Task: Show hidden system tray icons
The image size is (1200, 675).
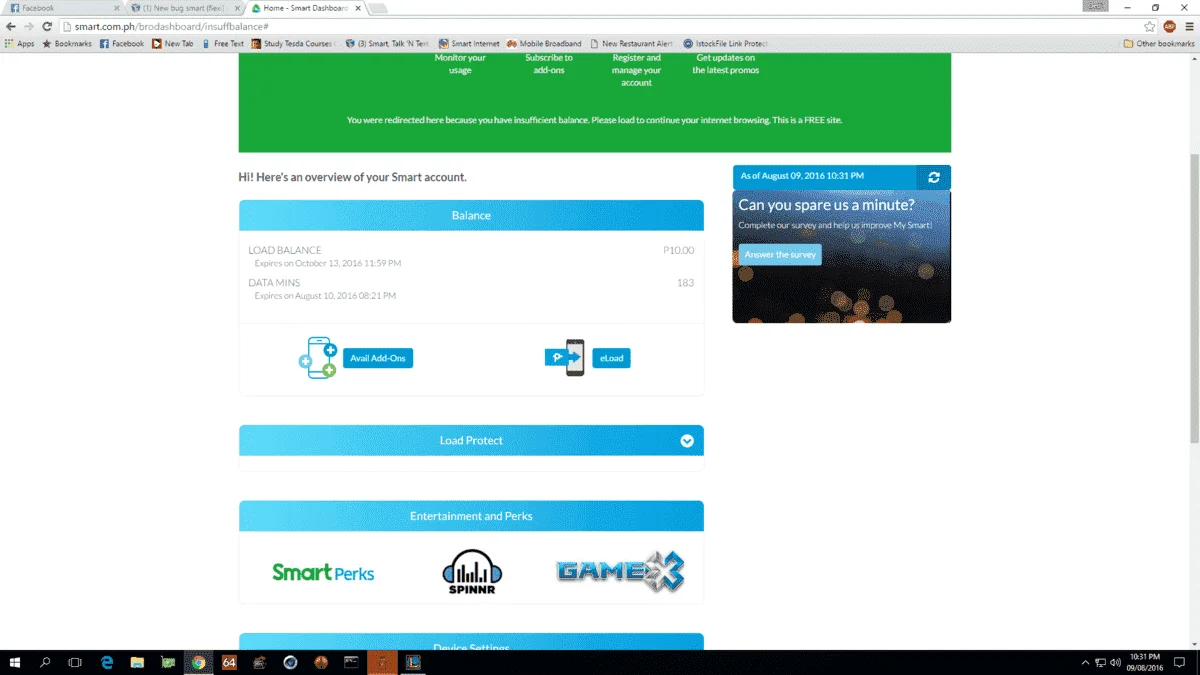Action: (x=1086, y=662)
